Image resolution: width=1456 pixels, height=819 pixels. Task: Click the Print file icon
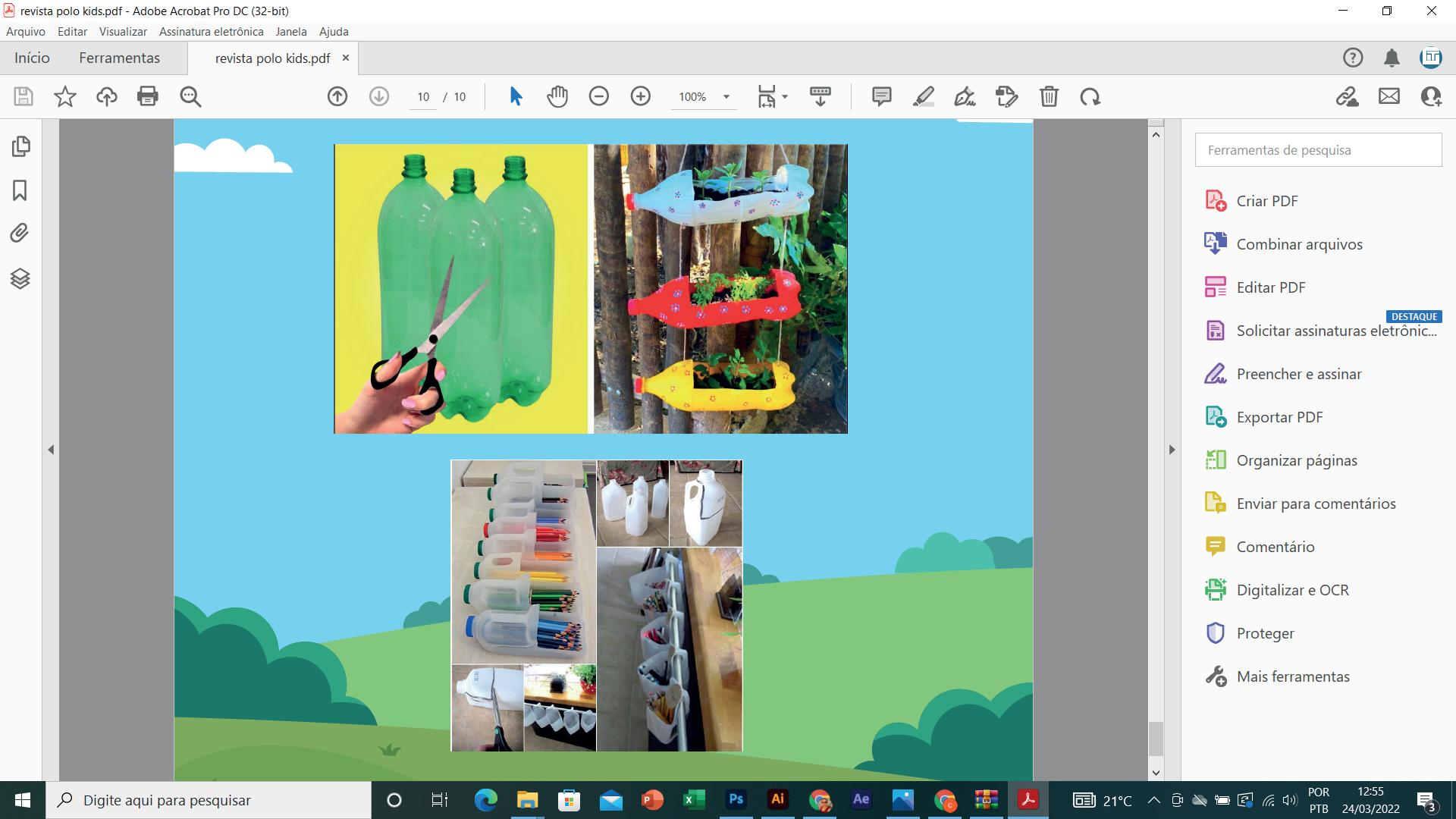(x=147, y=96)
